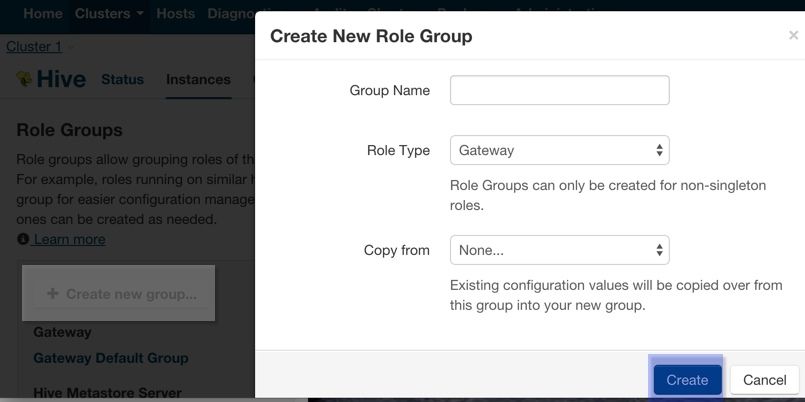Open the Learn more link

pos(69,240)
